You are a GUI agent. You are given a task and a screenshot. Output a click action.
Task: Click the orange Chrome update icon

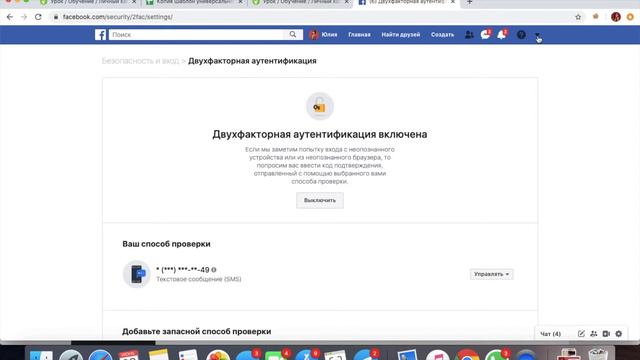pos(630,17)
